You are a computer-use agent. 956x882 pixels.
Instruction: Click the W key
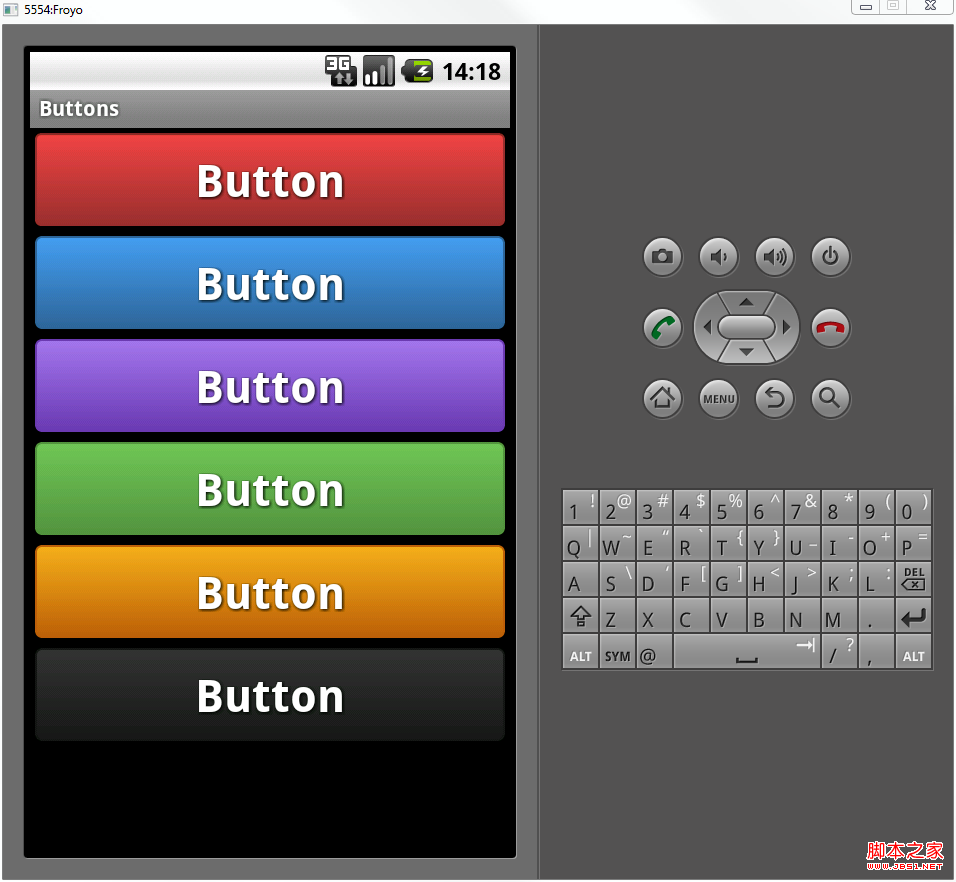tap(618, 543)
